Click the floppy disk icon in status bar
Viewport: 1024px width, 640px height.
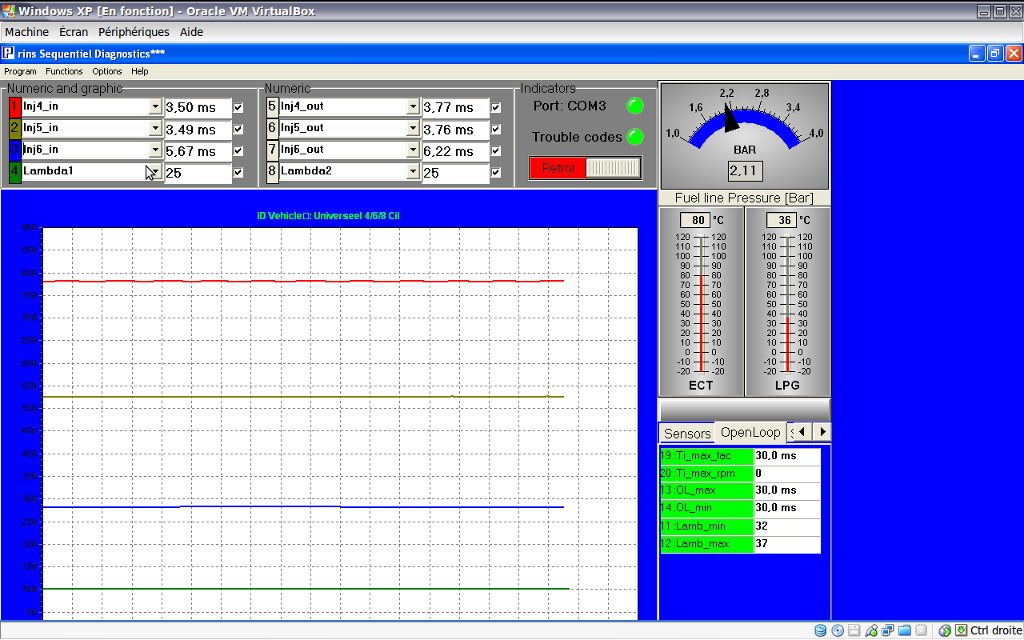[x=854, y=630]
